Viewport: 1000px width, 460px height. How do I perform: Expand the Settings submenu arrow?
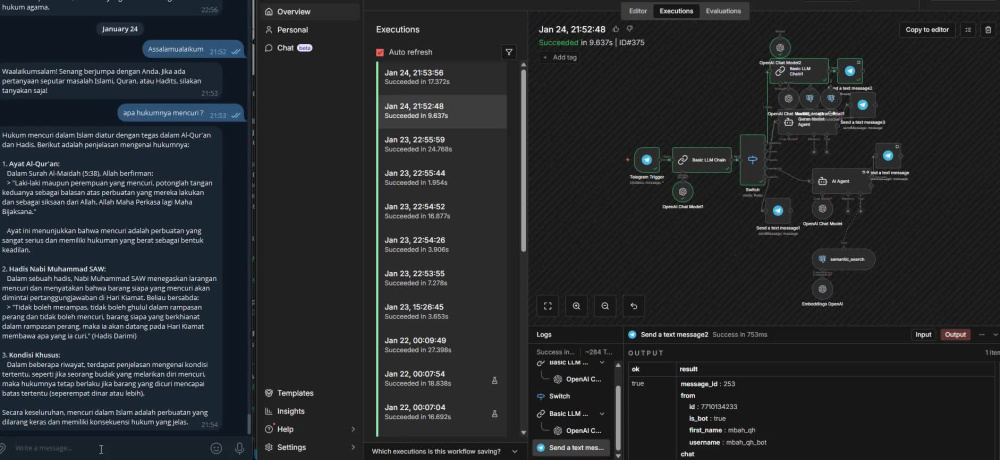(353, 447)
